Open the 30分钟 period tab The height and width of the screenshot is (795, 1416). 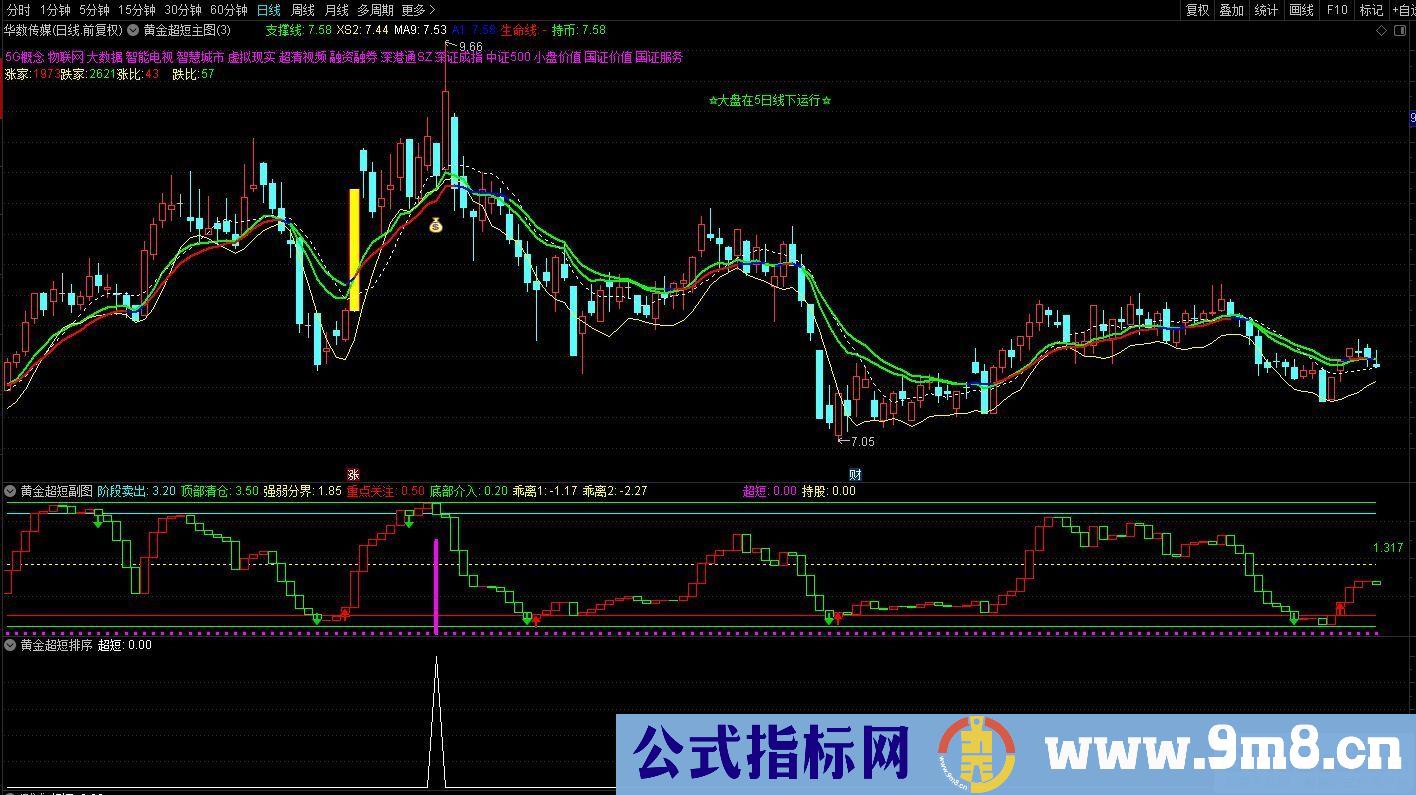[x=183, y=10]
